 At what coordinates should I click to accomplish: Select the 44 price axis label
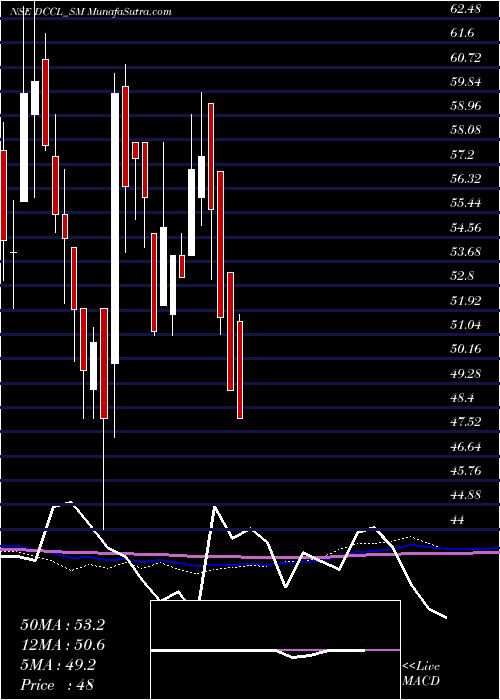[x=458, y=520]
